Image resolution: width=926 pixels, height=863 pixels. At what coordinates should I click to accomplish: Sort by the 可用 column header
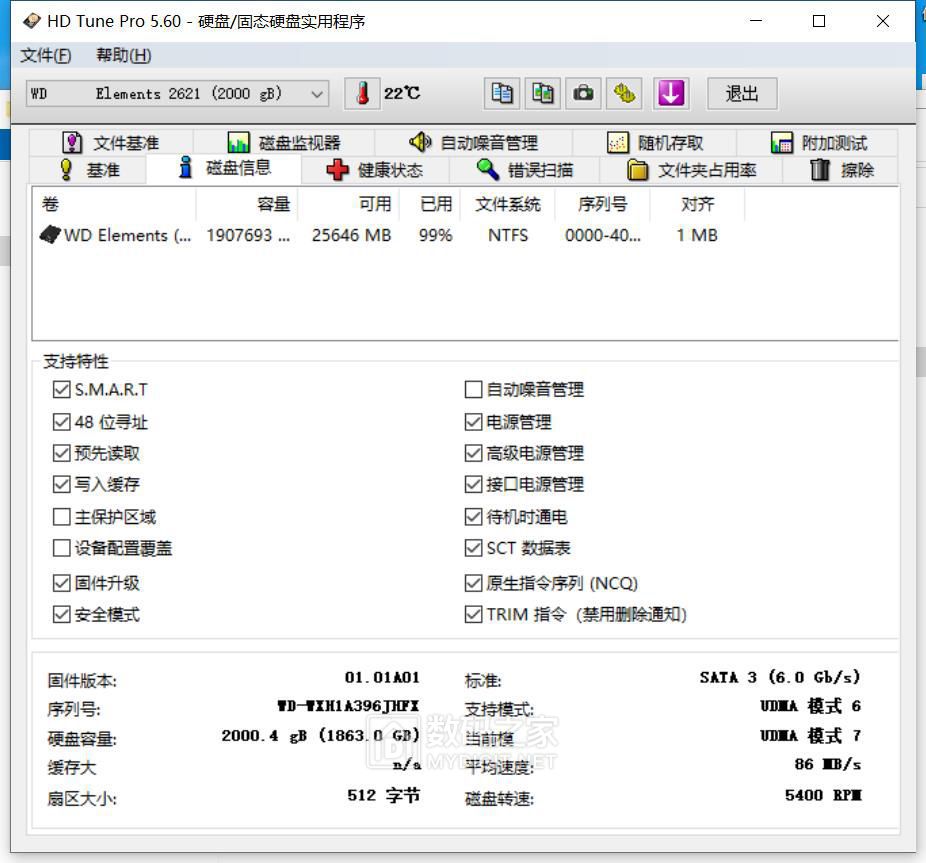[348, 204]
